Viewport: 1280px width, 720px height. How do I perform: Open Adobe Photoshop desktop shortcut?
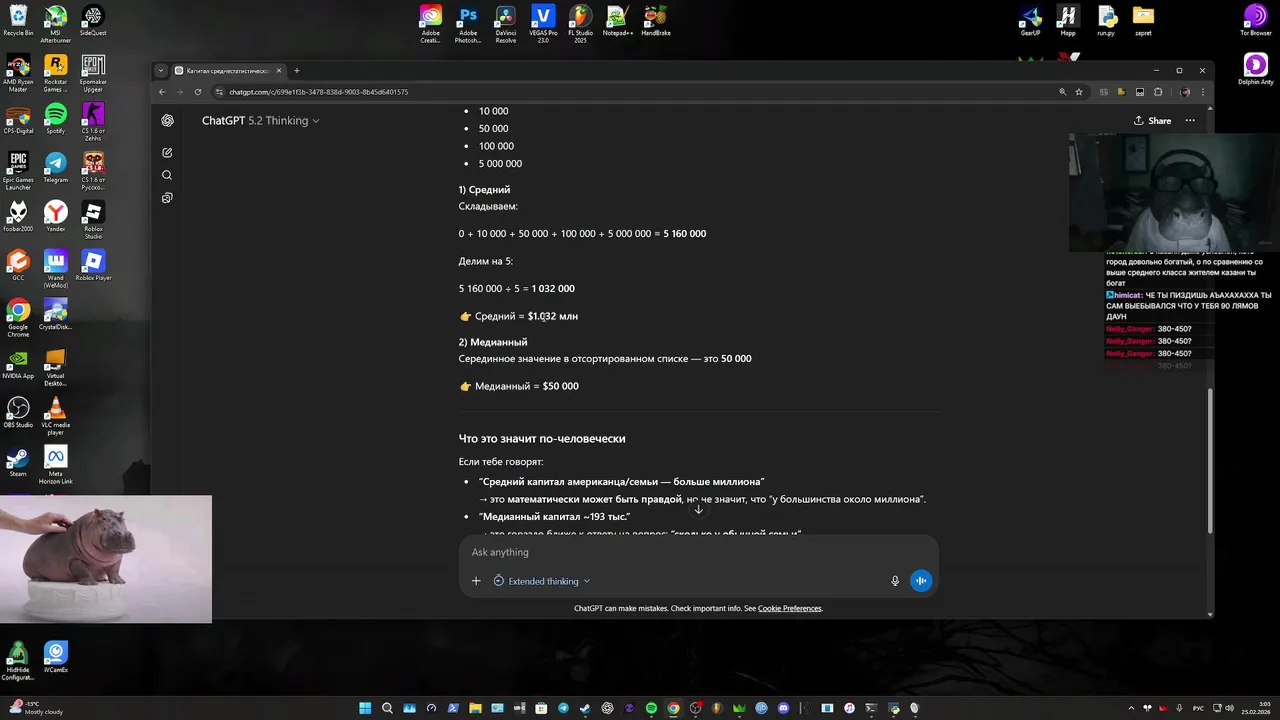468,24
